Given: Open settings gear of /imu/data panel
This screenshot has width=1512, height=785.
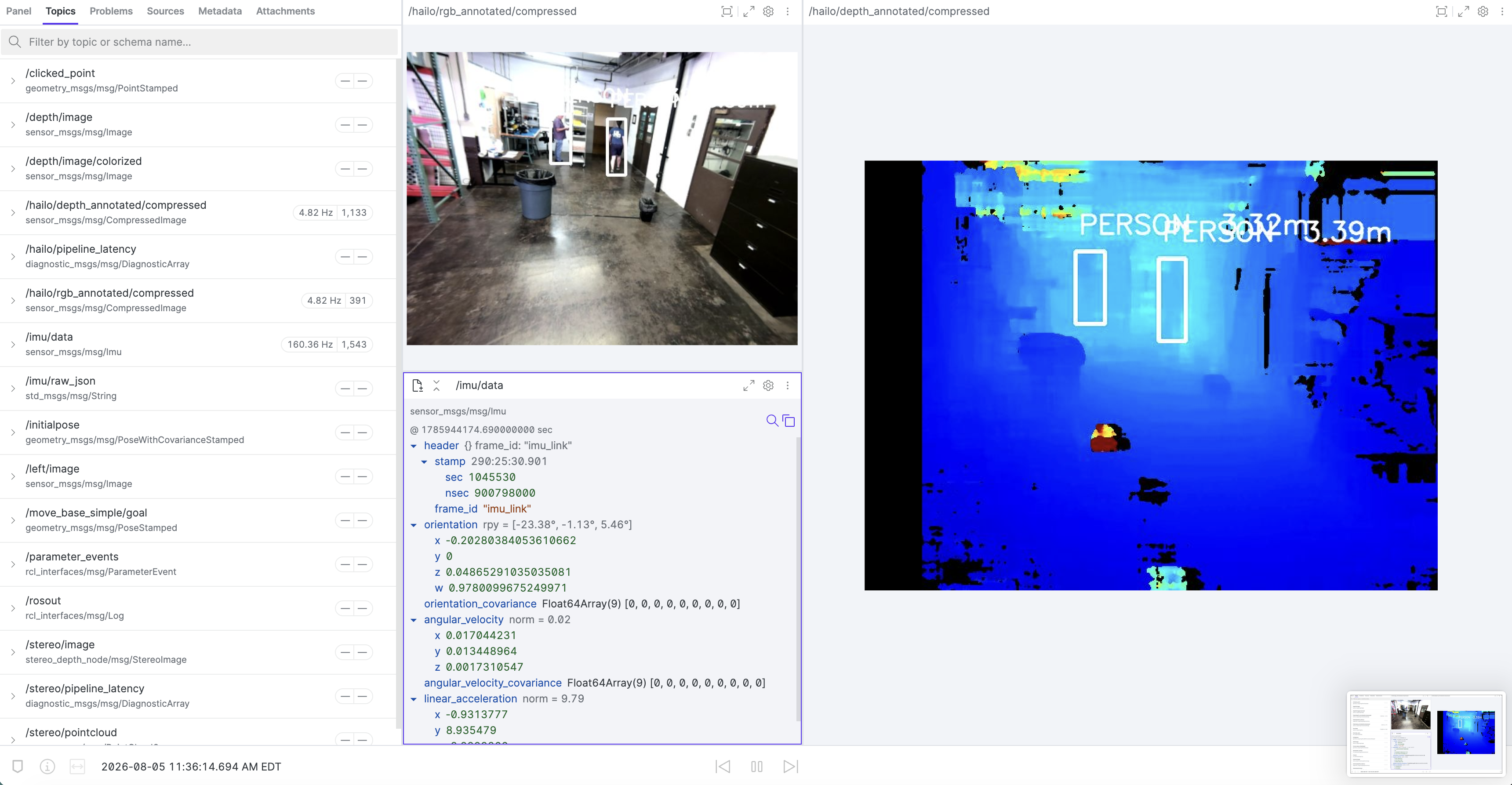Looking at the screenshot, I should 768,385.
